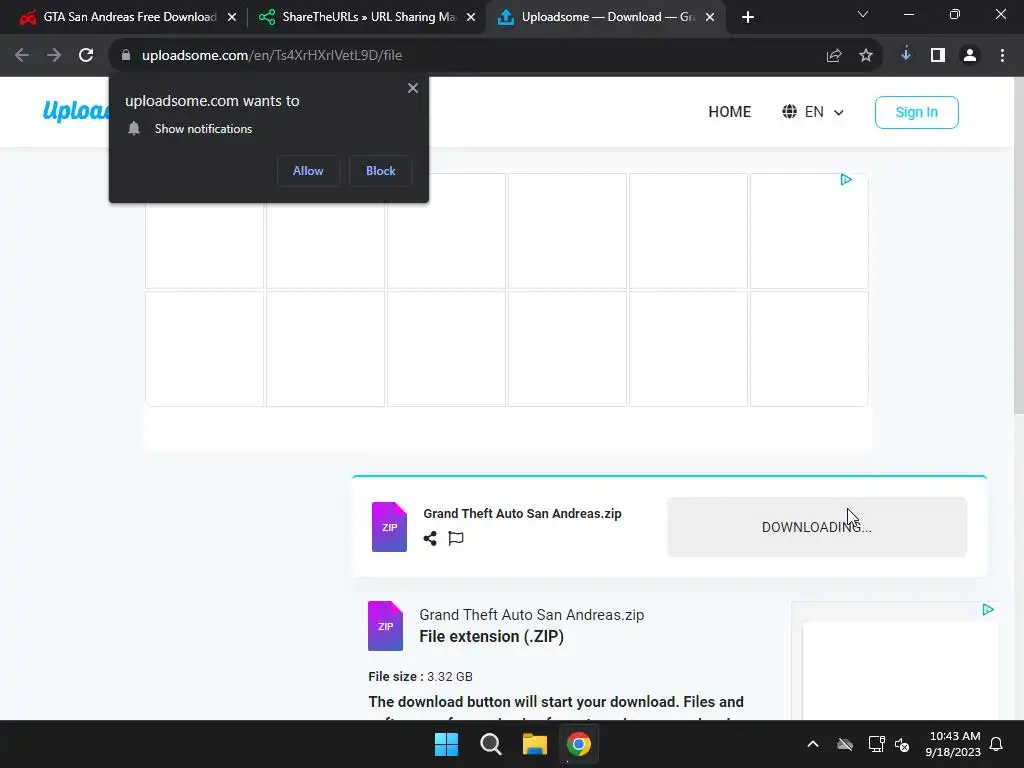Share this page from address bar
The image size is (1024, 768).
click(834, 56)
